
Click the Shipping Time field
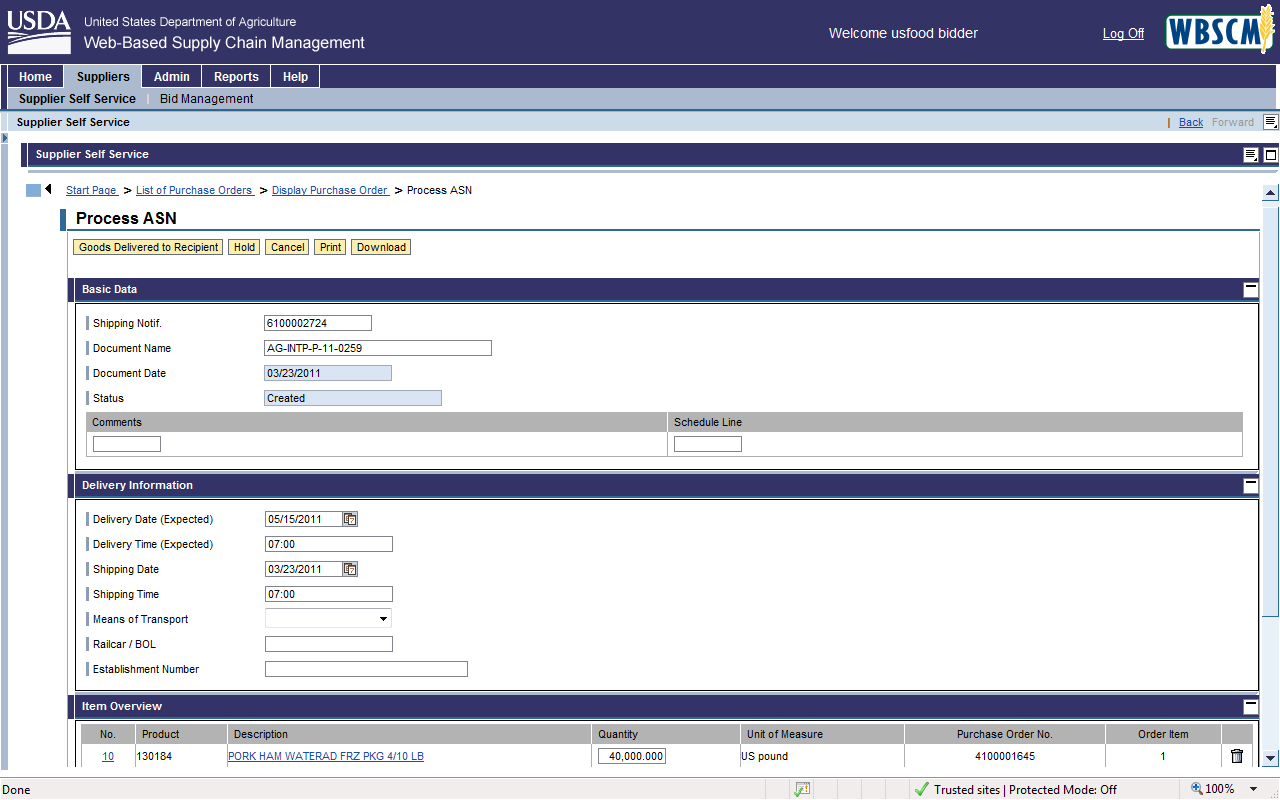329,594
